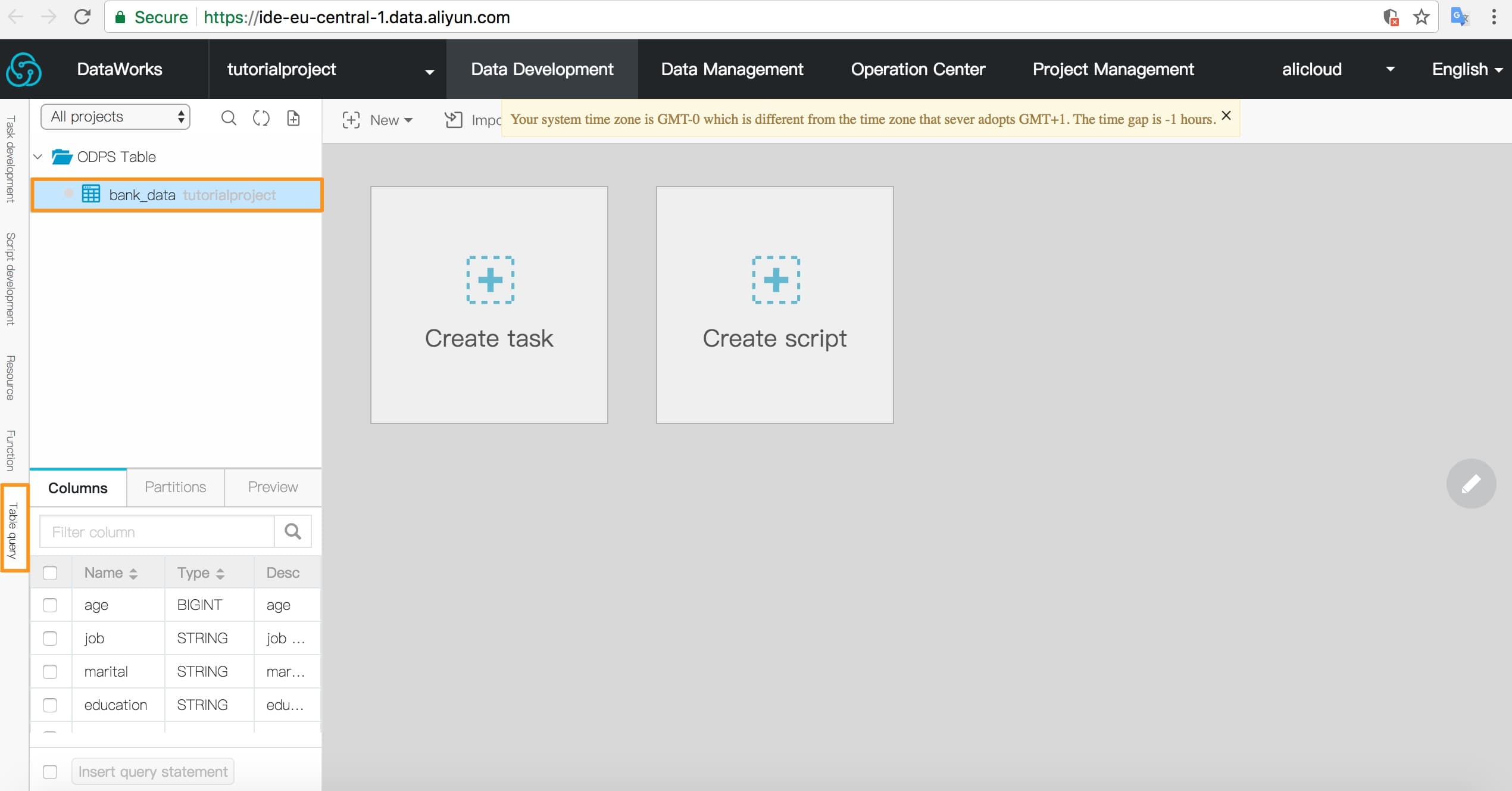1512x791 pixels.
Task: Switch to the Partitions tab
Action: (x=176, y=487)
